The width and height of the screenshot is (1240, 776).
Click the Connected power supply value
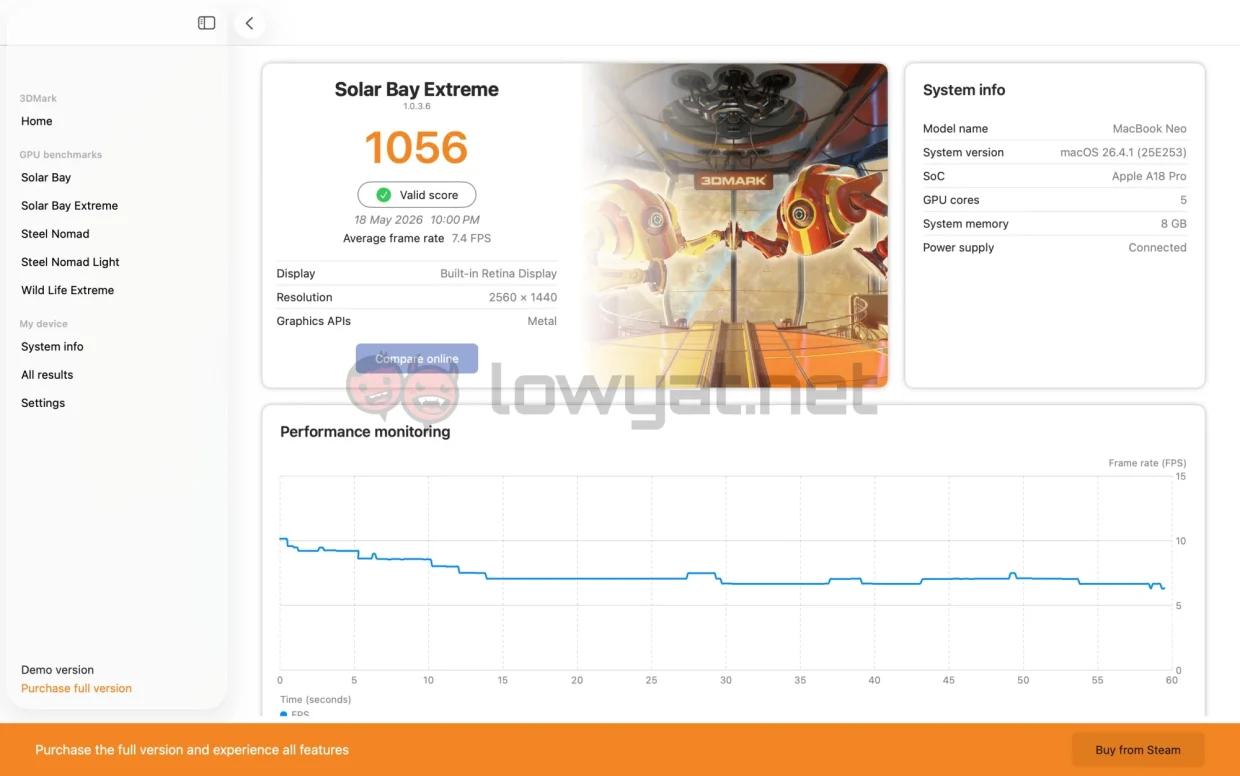pos(1157,248)
